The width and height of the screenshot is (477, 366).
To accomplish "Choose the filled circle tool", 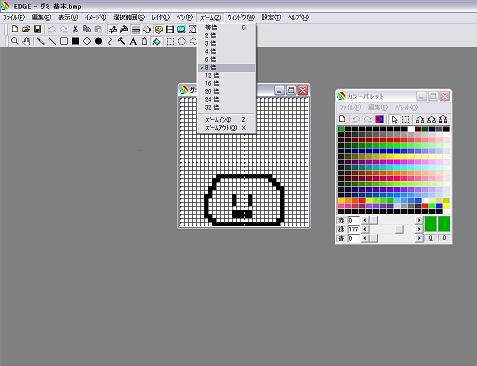I will [x=98, y=41].
